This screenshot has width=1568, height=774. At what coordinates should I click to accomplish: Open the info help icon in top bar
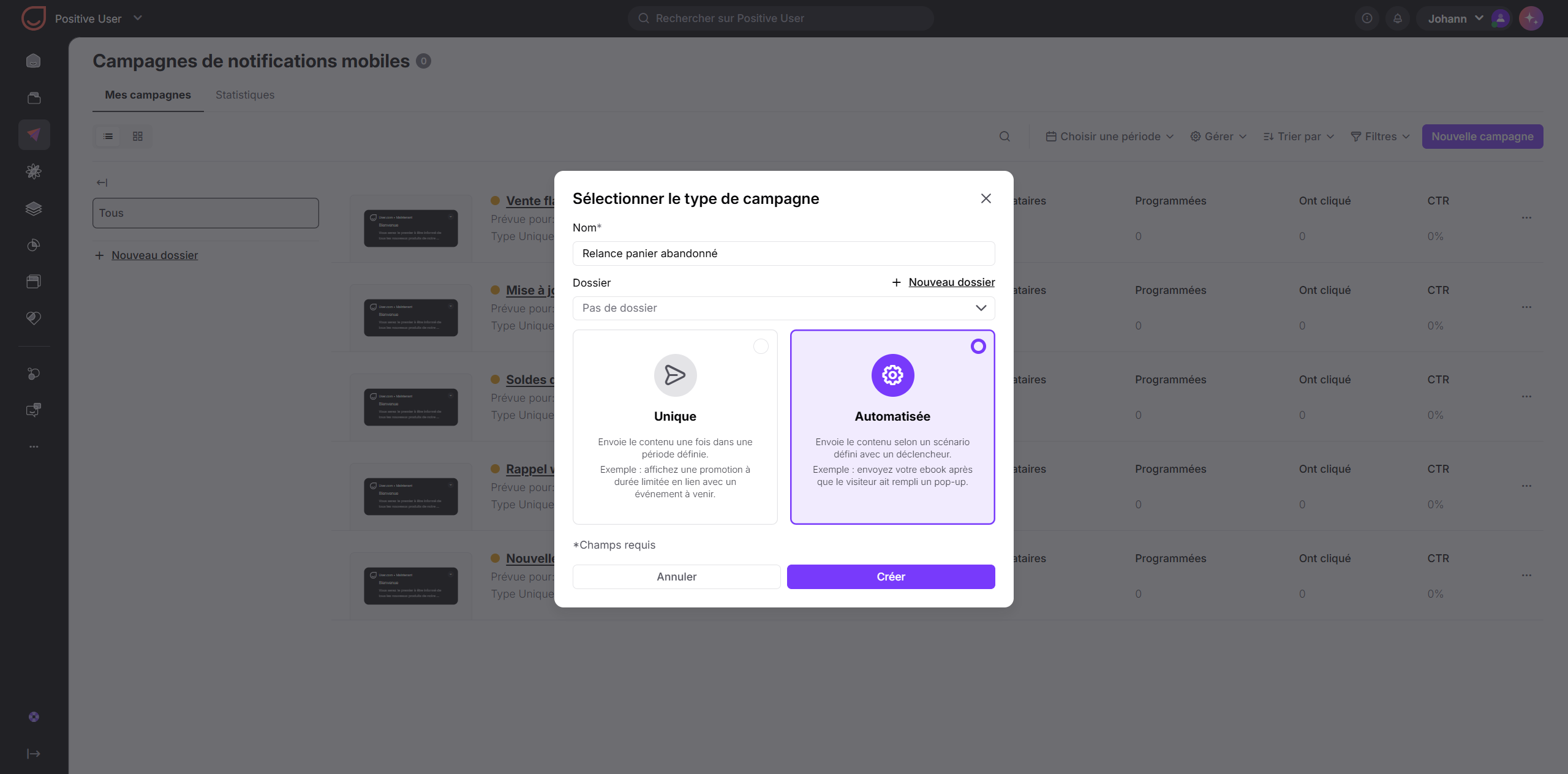pyautogui.click(x=1366, y=18)
